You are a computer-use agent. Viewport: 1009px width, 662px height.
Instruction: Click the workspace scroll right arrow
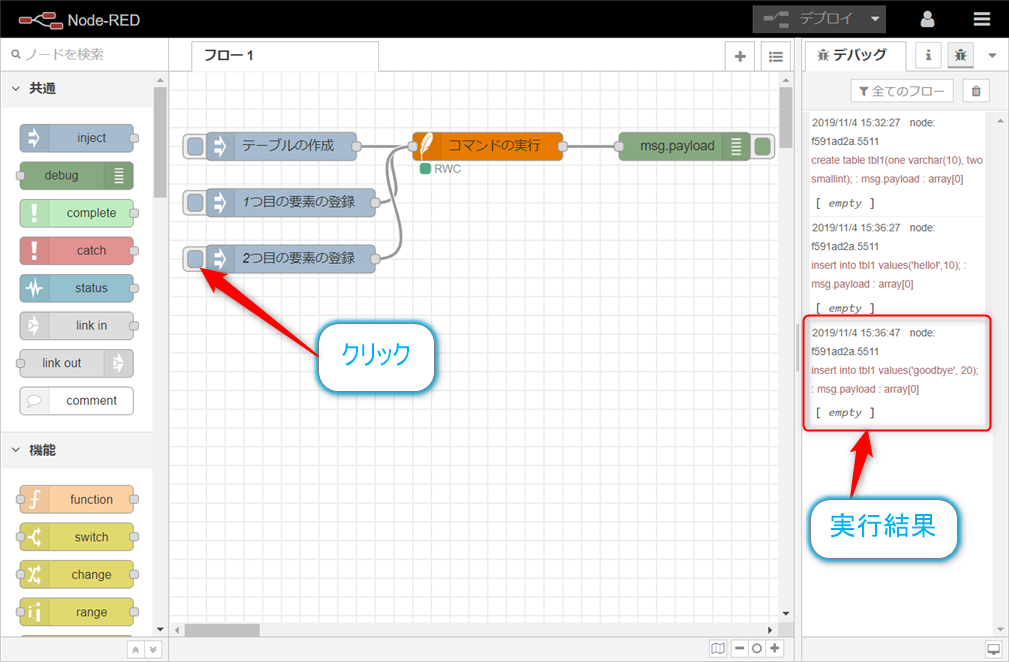[770, 630]
